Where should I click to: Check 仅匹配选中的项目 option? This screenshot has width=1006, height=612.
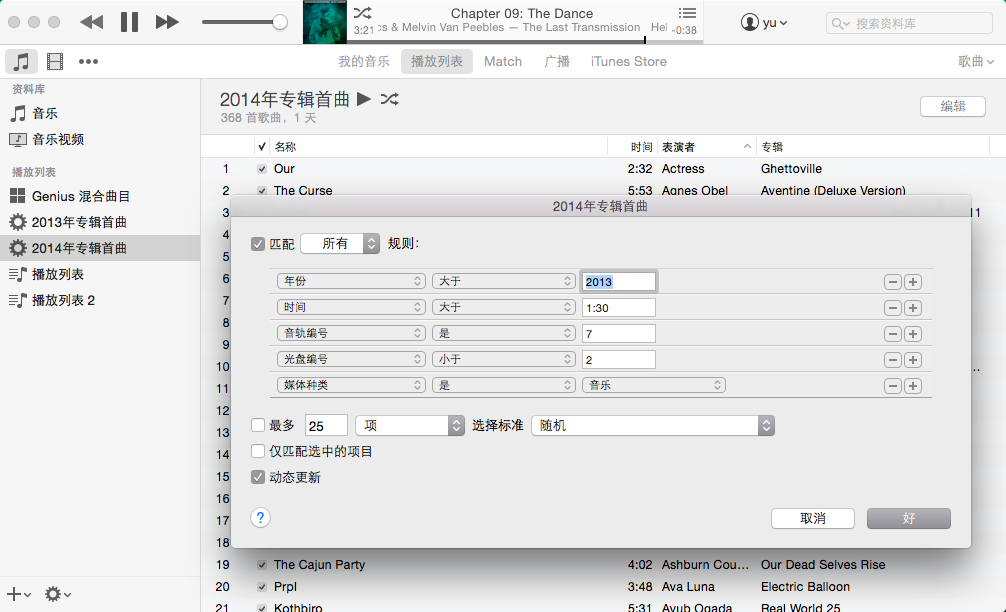point(258,451)
